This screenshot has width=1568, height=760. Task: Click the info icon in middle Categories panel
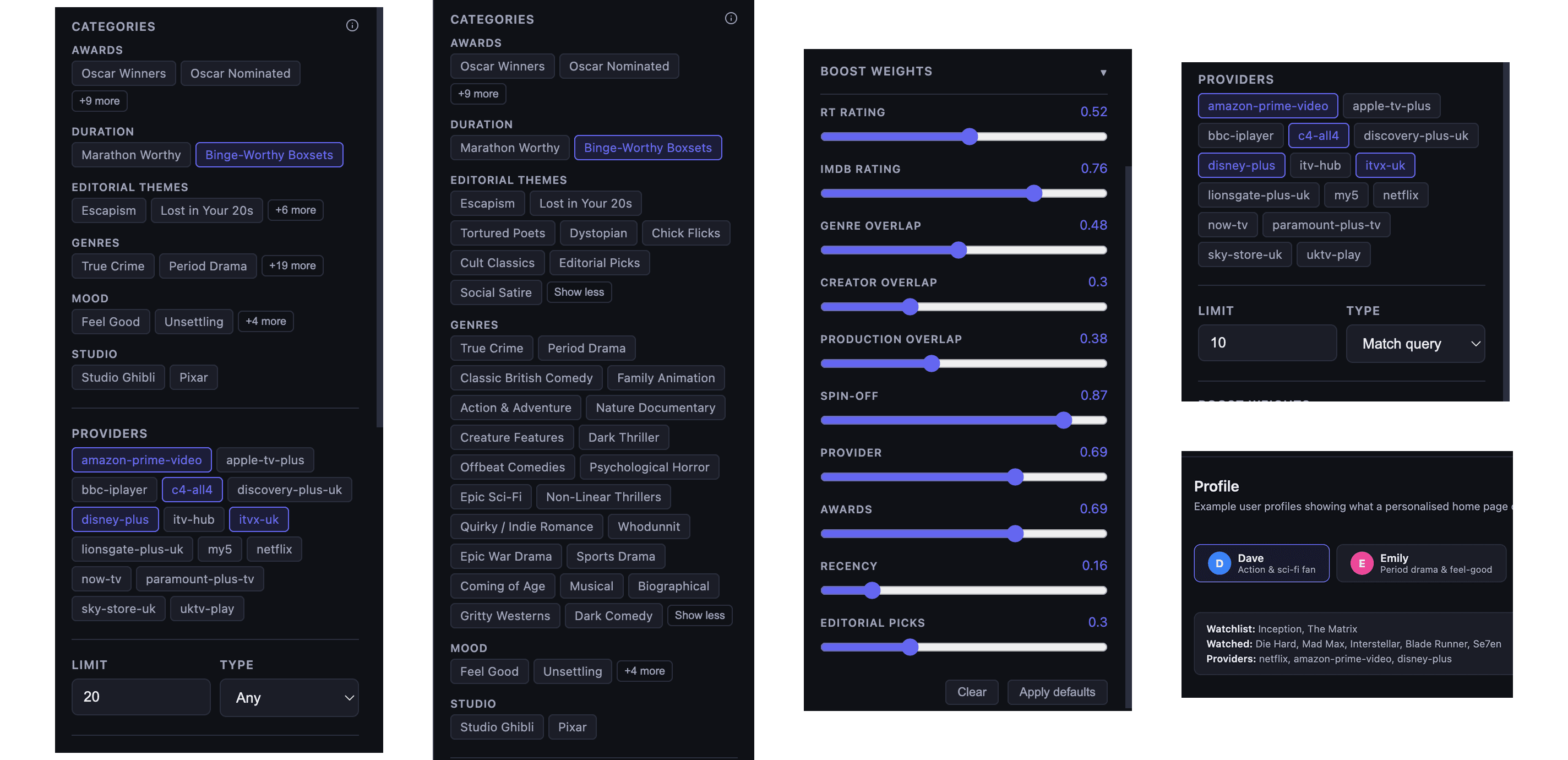click(x=731, y=18)
